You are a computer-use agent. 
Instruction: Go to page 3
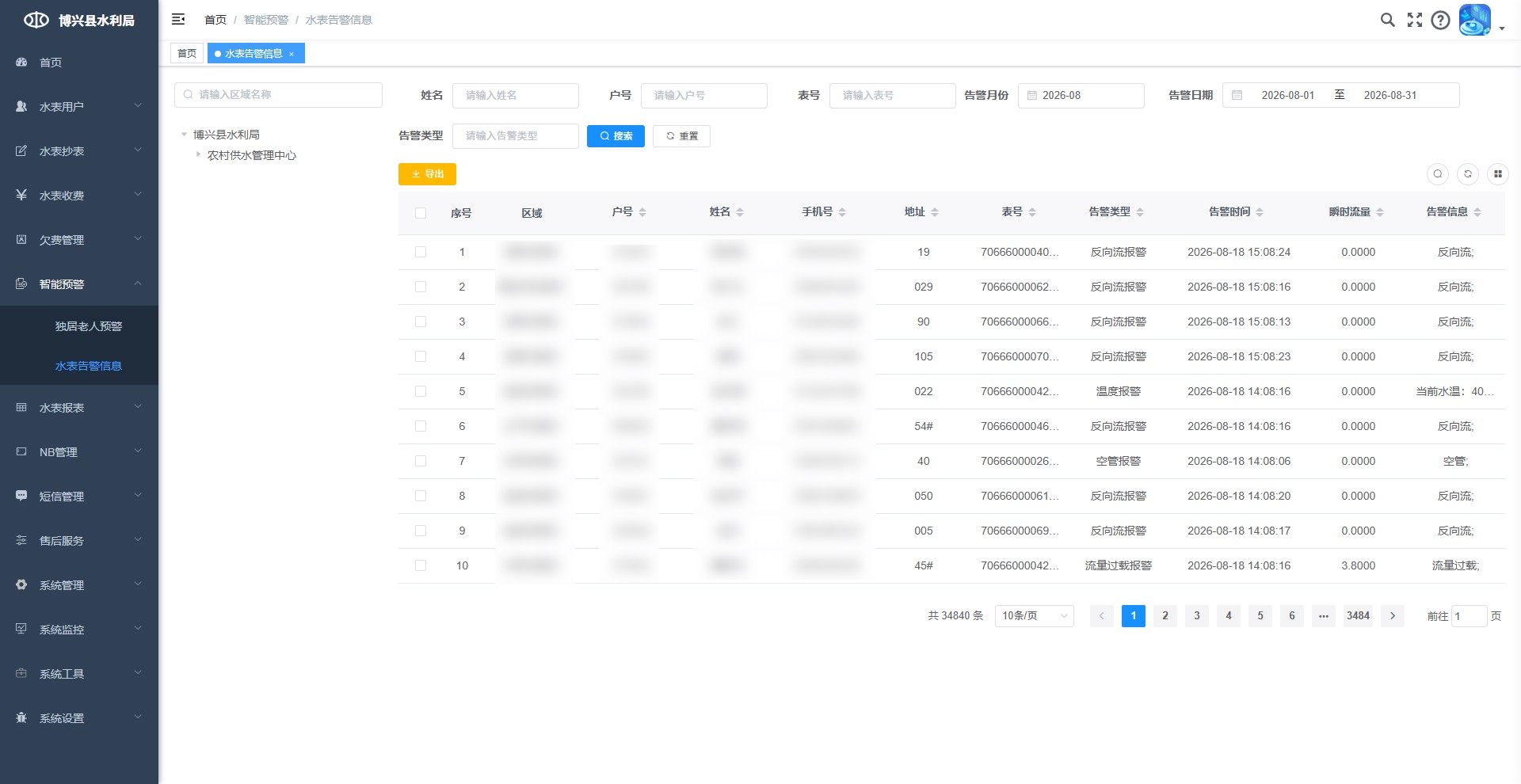tap(1197, 615)
